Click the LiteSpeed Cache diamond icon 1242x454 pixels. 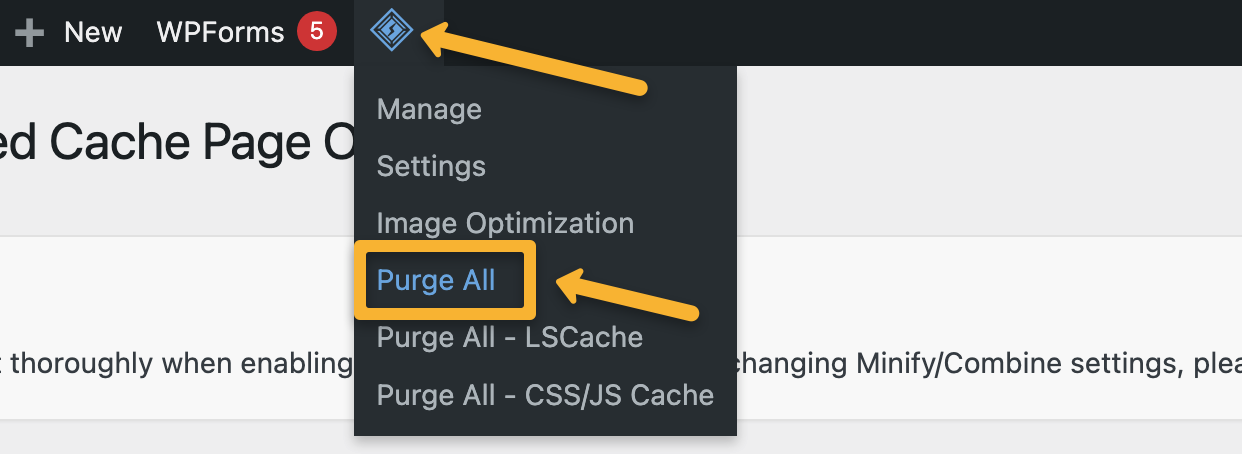tap(391, 32)
